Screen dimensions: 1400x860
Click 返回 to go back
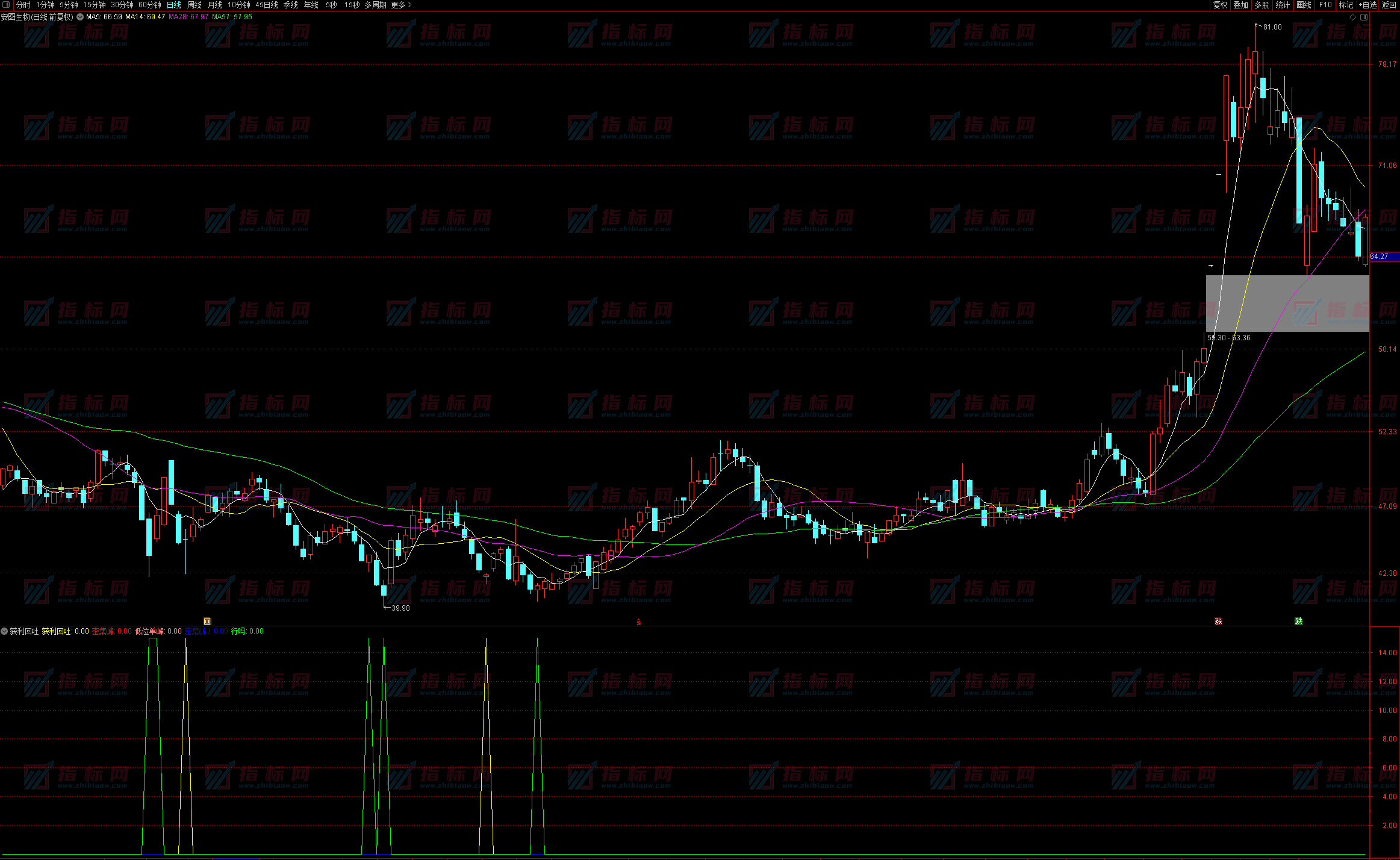click(1389, 5)
